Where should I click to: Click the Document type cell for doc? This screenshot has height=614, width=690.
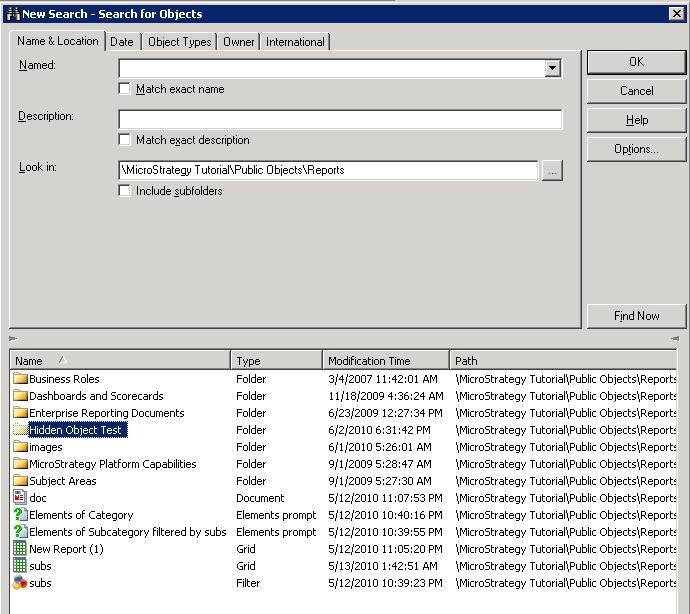click(x=260, y=498)
